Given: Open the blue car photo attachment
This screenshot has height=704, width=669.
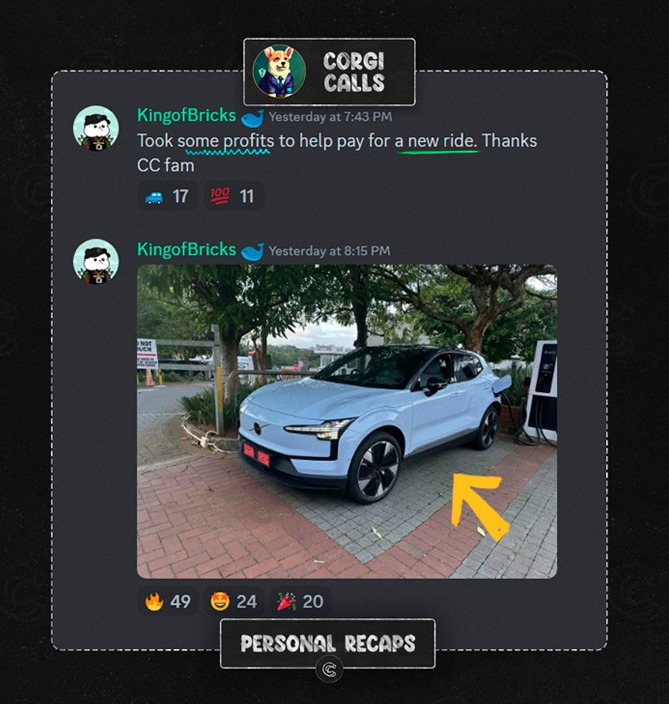Looking at the screenshot, I should coord(347,421).
